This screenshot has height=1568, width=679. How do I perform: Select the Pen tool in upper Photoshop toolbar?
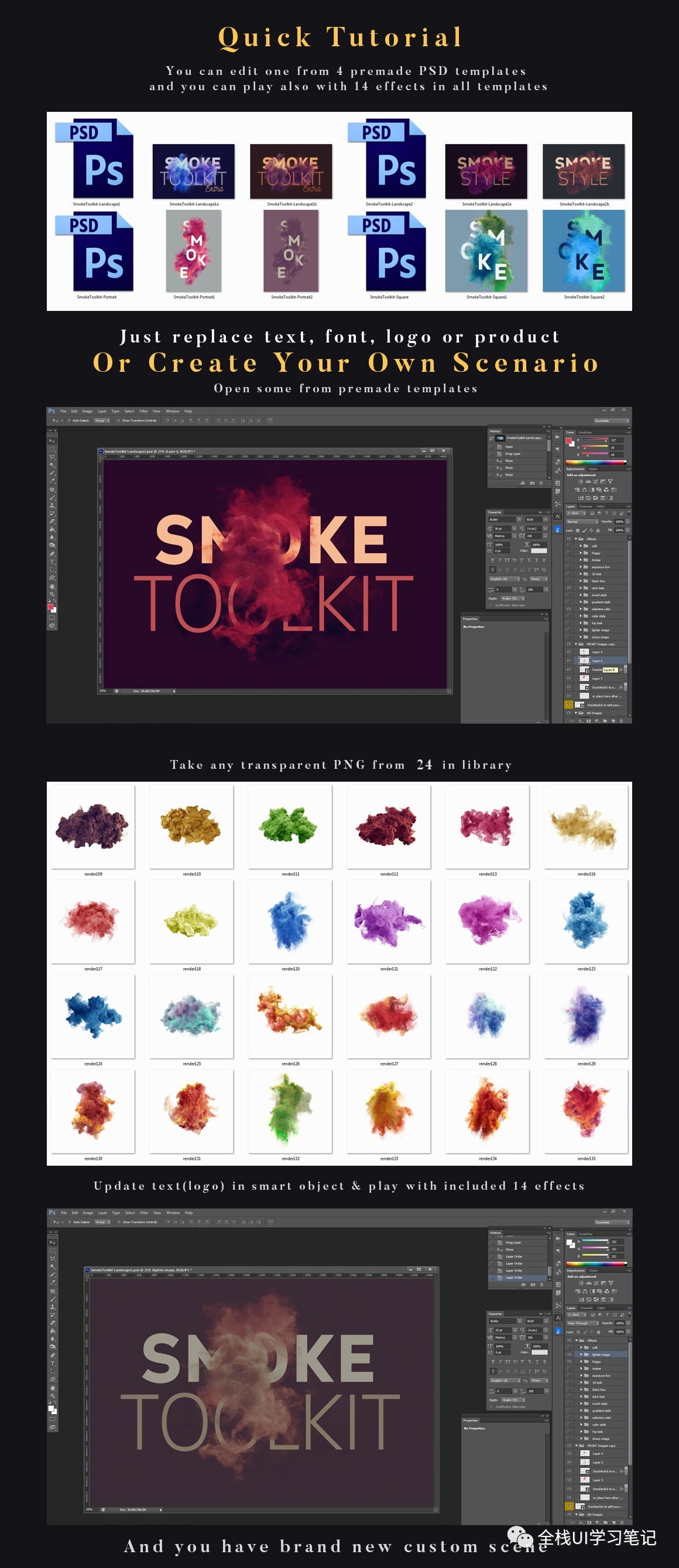click(53, 554)
